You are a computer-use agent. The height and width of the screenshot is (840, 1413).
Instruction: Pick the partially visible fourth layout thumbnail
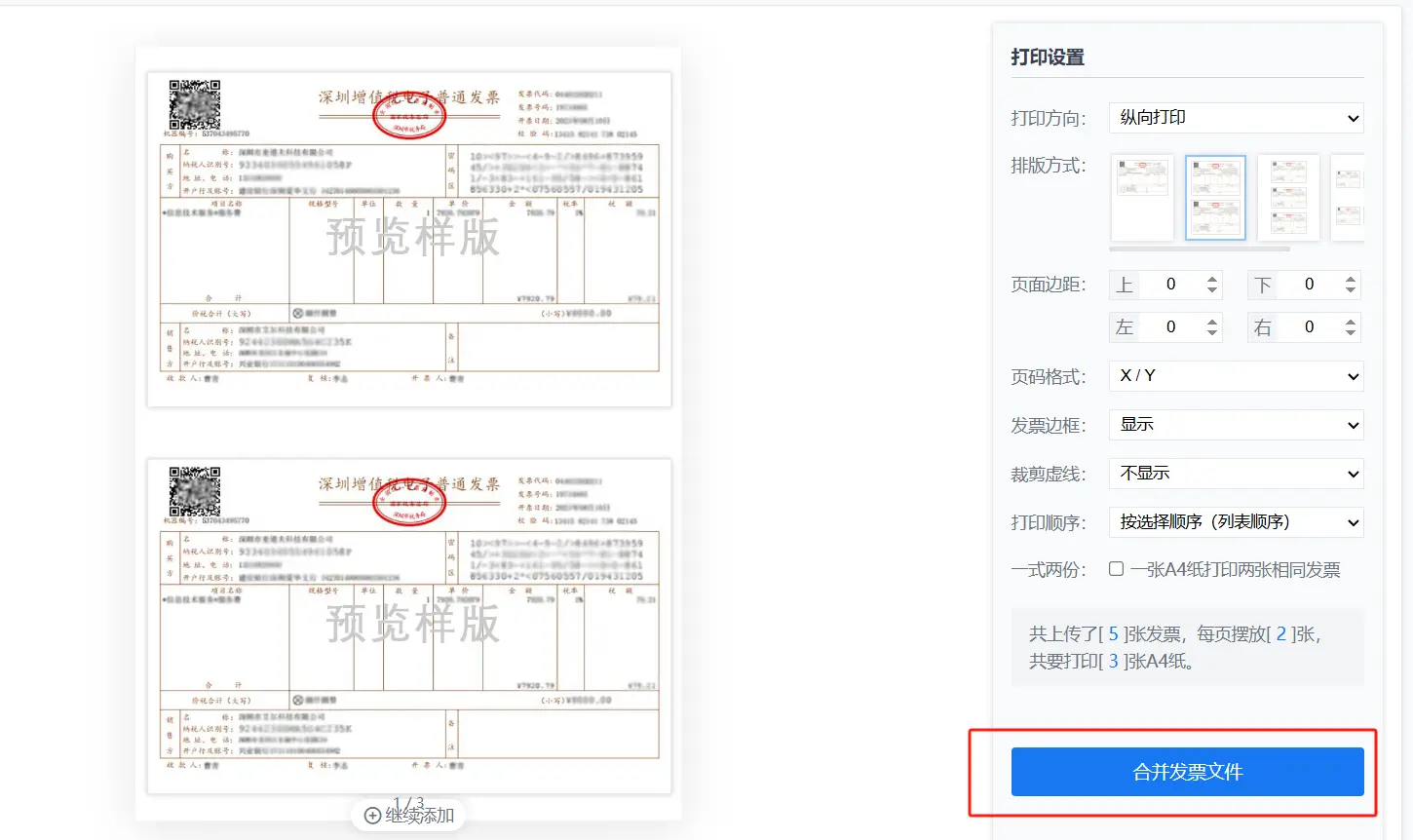[1349, 198]
